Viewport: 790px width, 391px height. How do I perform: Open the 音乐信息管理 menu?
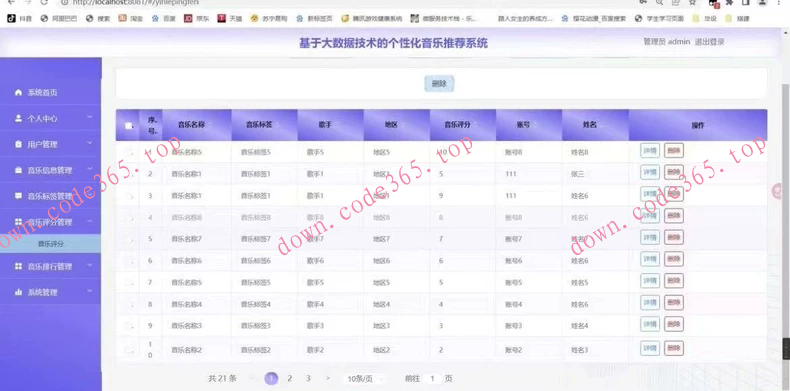click(51, 170)
